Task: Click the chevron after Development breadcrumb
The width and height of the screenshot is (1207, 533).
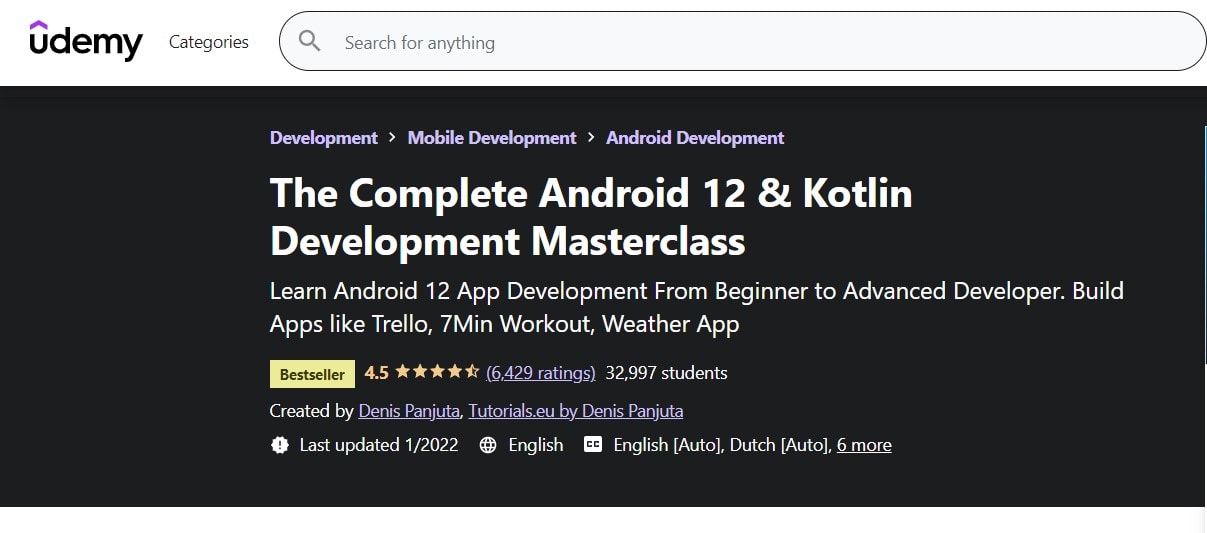Action: pos(393,138)
